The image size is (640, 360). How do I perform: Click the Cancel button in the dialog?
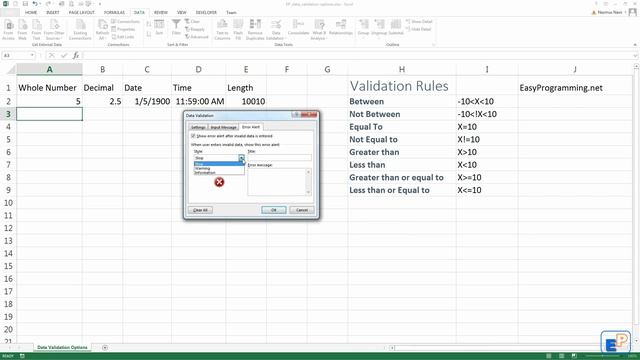pyautogui.click(x=302, y=210)
